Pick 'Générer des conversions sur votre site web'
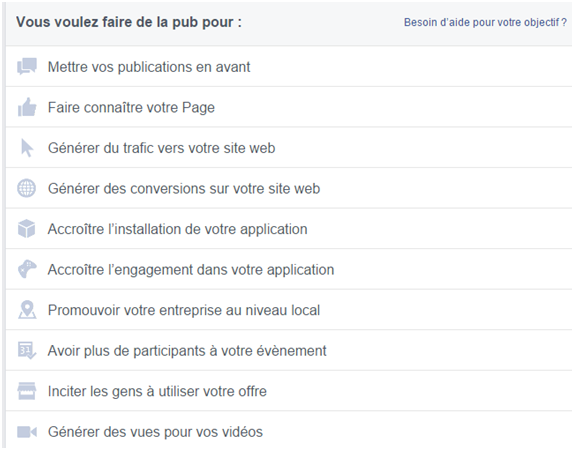 pyautogui.click(x=289, y=188)
